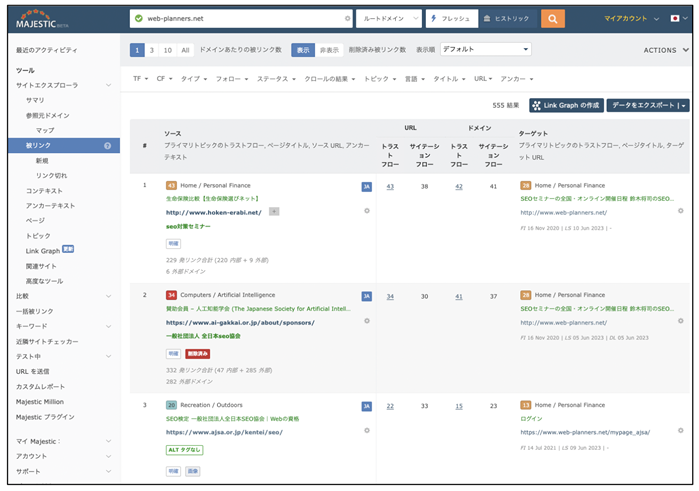Viewport: 699px width, 491px height.
Task: Click the orange search magnifier button
Action: pos(552,19)
